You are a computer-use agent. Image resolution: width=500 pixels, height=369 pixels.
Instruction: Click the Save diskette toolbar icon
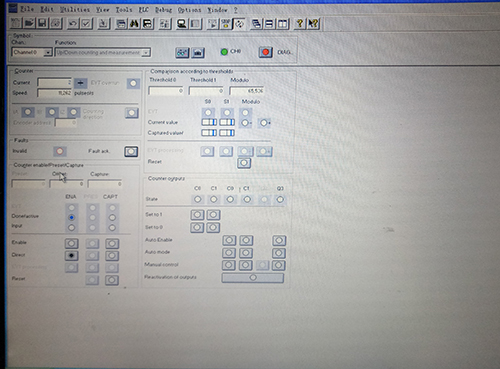pos(42,23)
